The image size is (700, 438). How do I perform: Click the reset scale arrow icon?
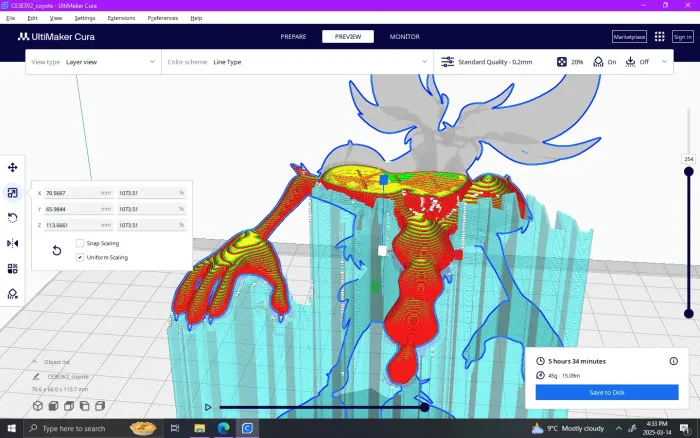click(57, 250)
